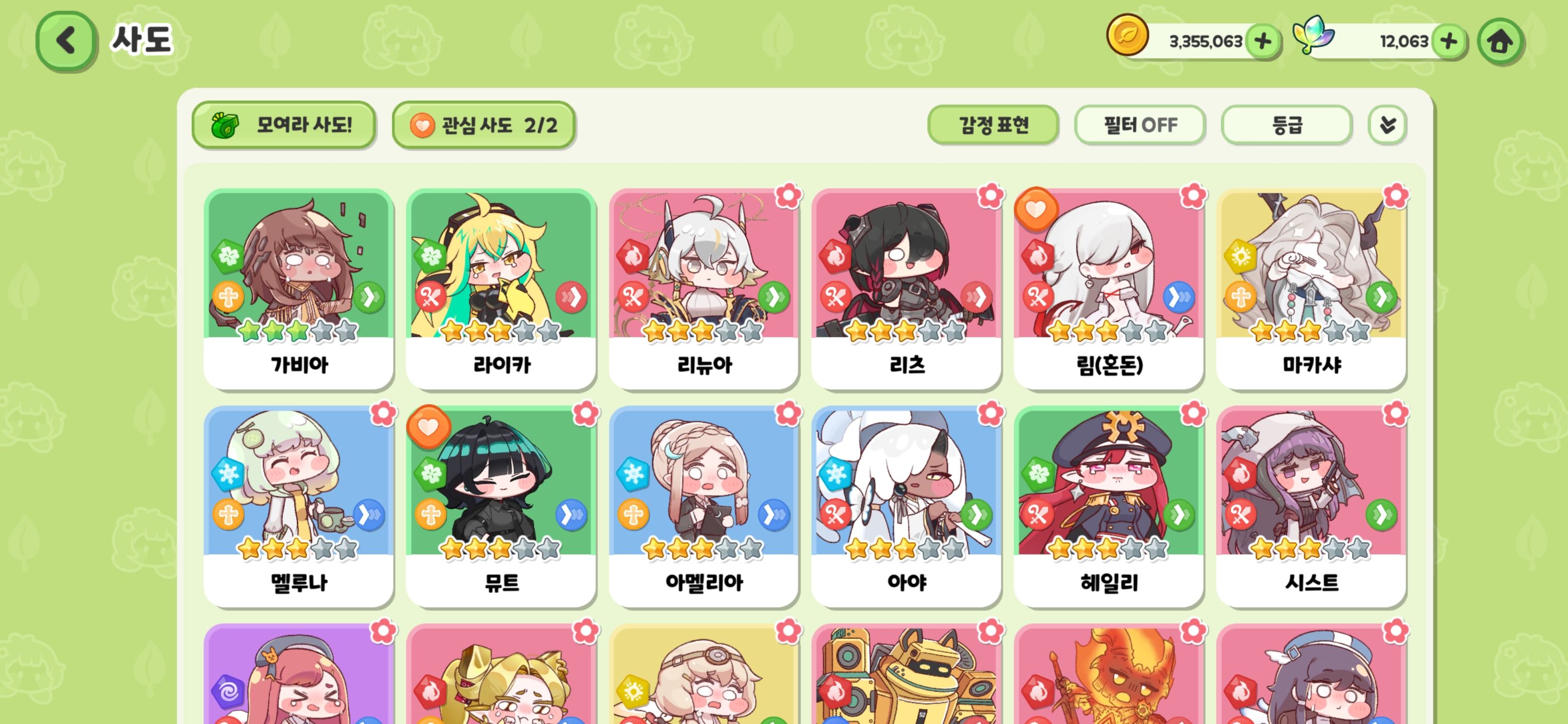The width and height of the screenshot is (1568, 724).
Task: Click the star rating on 헤일리
Action: tap(1108, 549)
